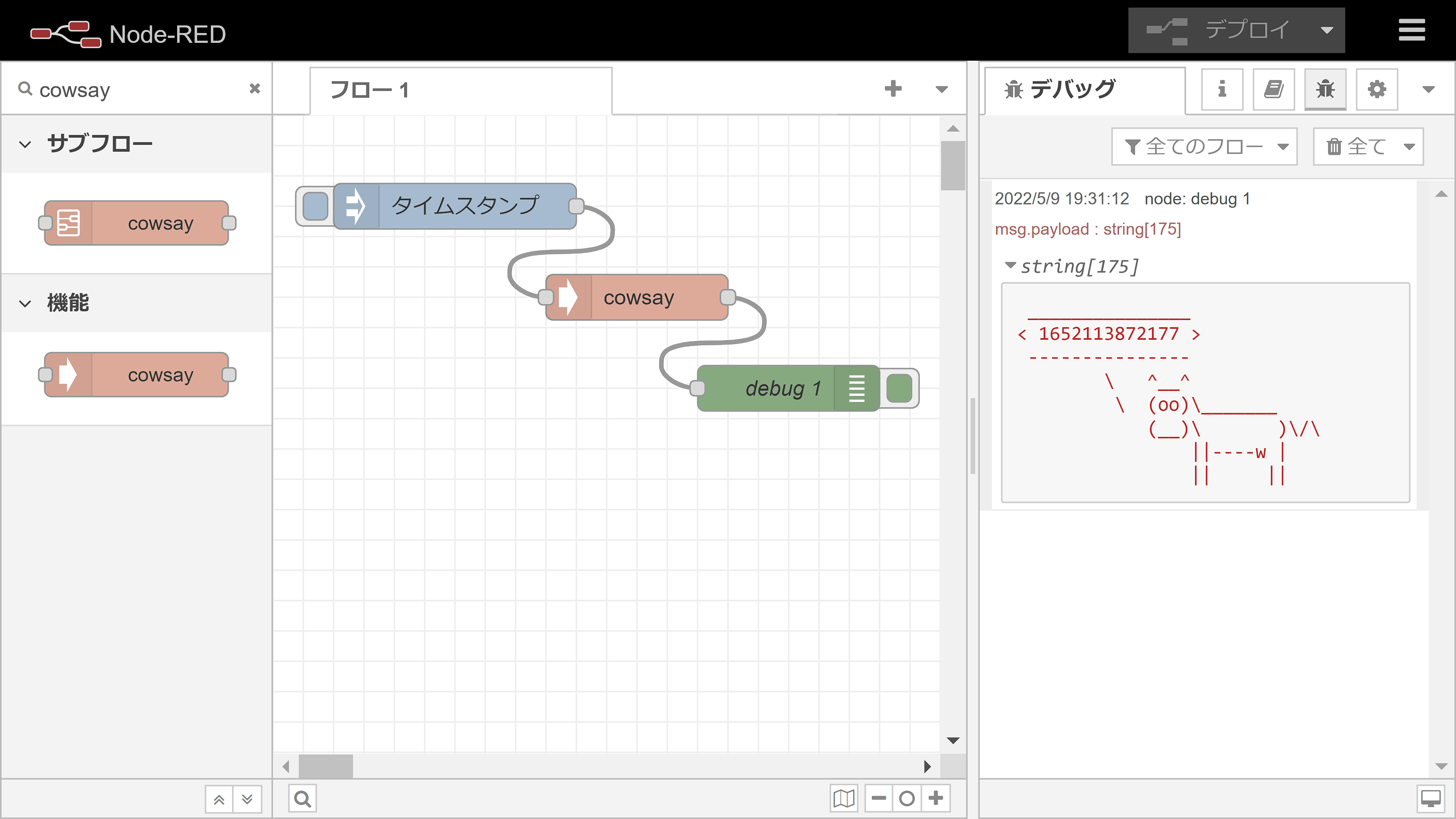Screen dimensions: 1456x819
Task: Click the horizontal canvas scrollbar thumb
Action: click(326, 766)
